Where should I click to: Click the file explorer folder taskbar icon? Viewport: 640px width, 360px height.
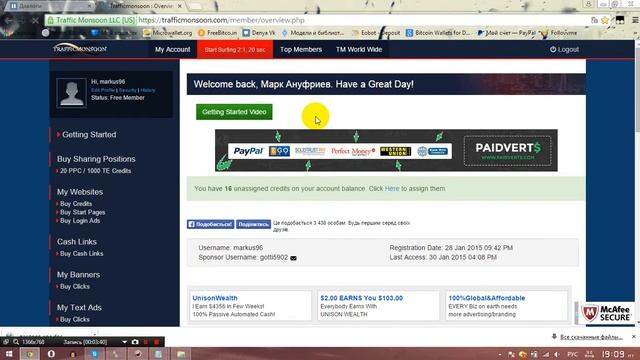(x=181, y=354)
